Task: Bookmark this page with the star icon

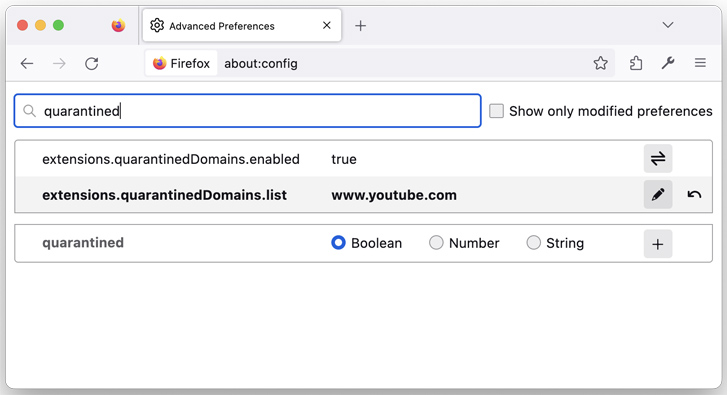Action: coord(600,63)
